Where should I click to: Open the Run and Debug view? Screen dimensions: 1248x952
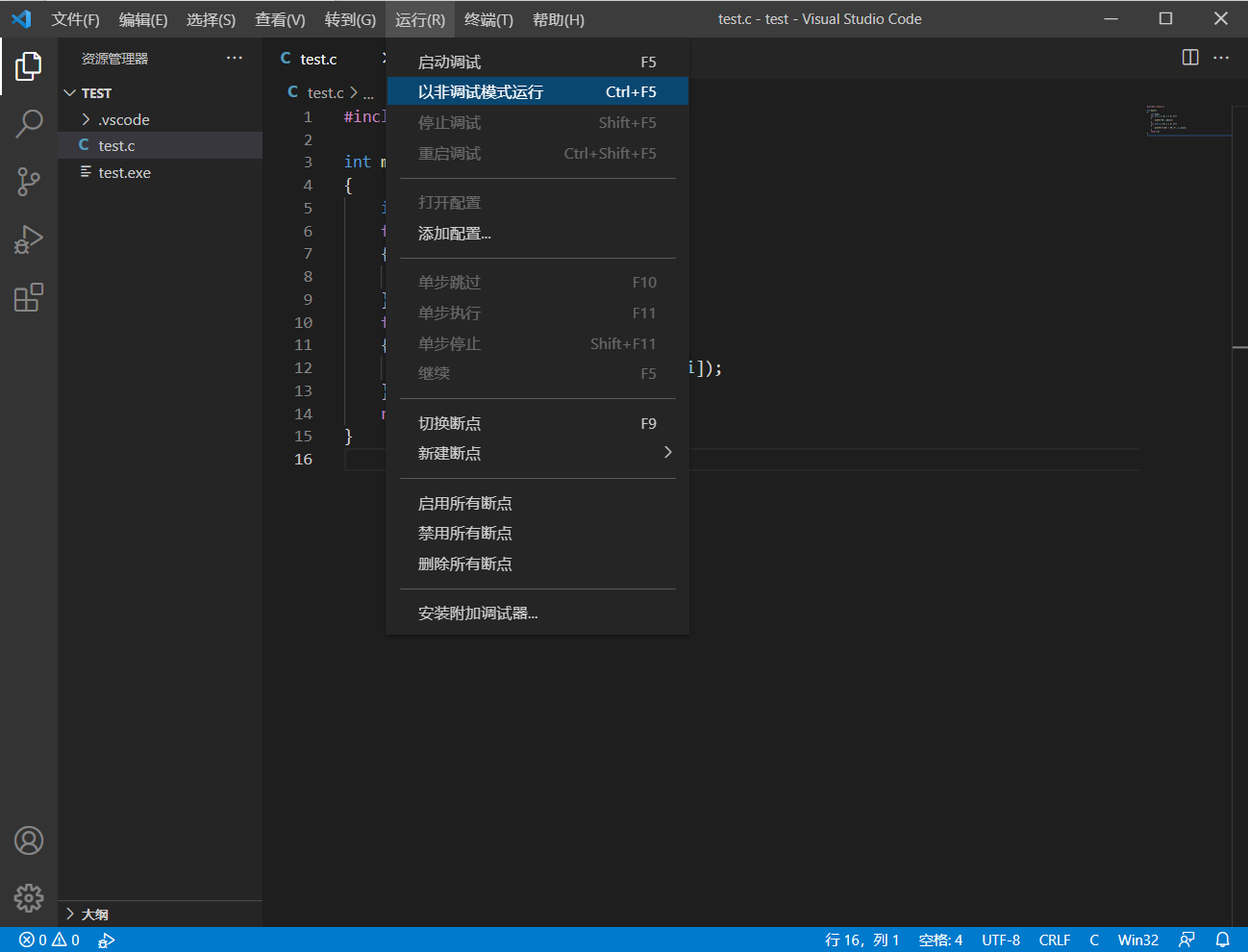29,239
